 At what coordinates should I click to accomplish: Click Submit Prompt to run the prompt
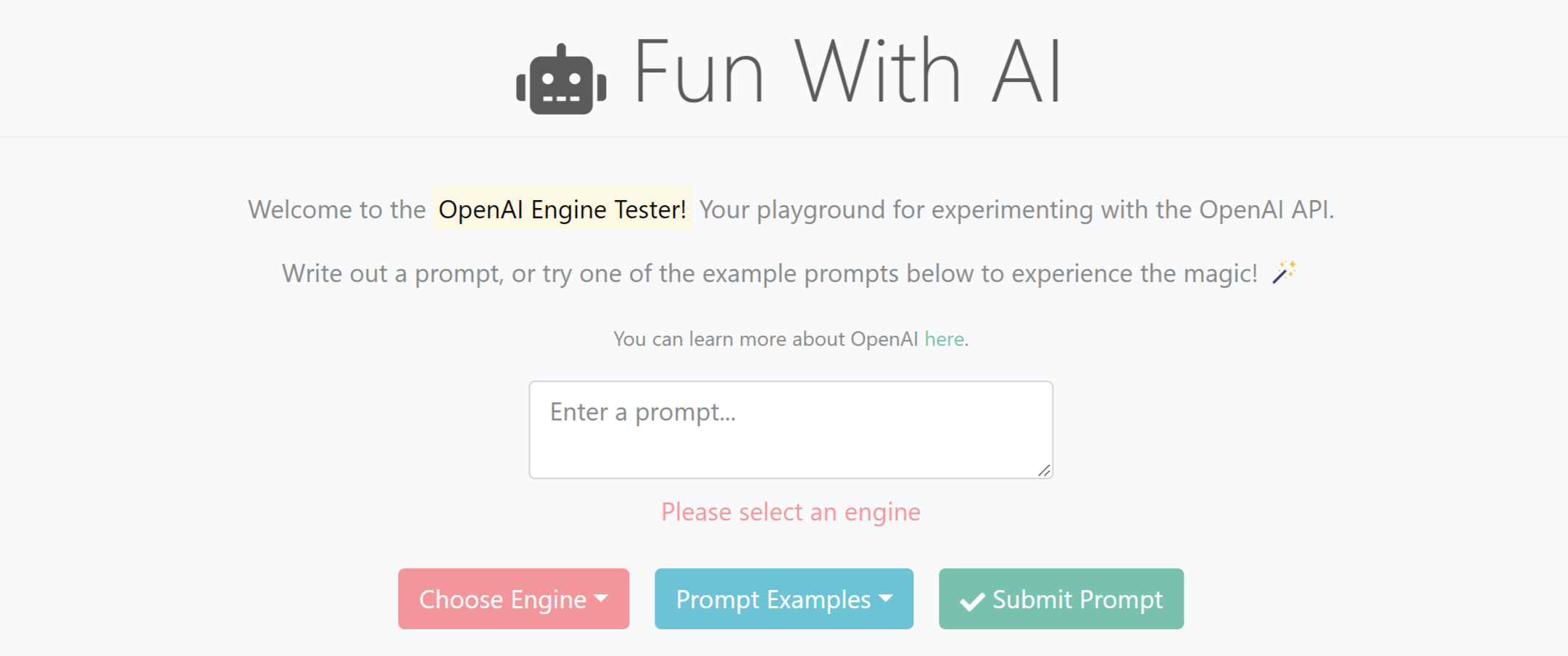(x=1061, y=599)
